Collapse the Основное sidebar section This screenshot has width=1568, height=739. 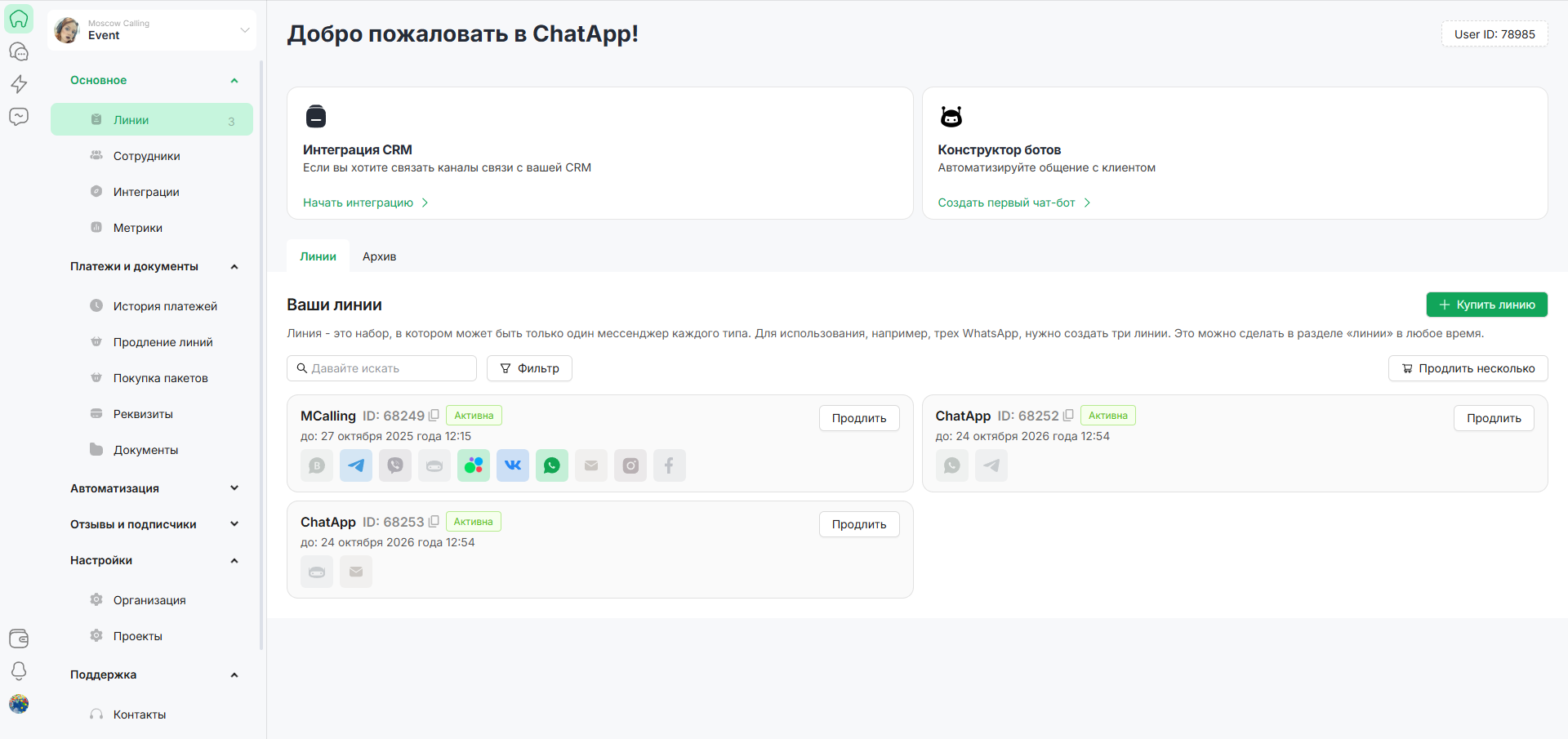pyautogui.click(x=234, y=81)
